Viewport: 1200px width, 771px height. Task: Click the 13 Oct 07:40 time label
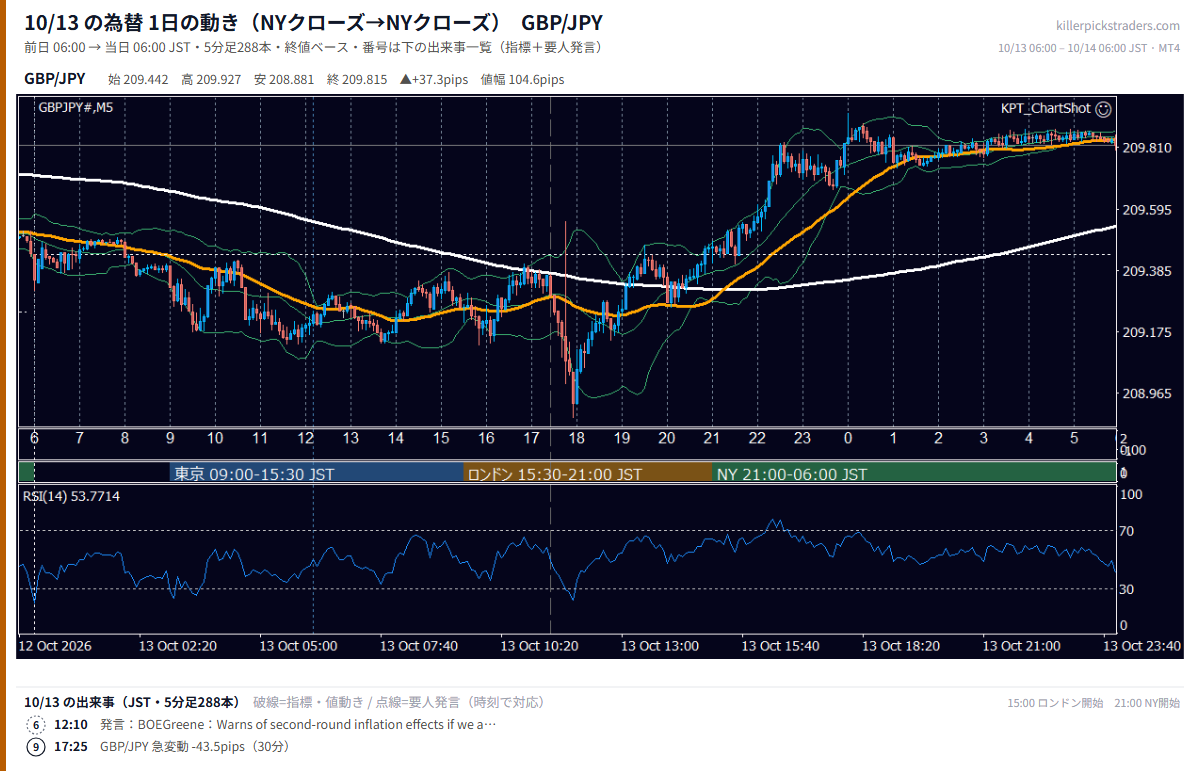tap(419, 646)
